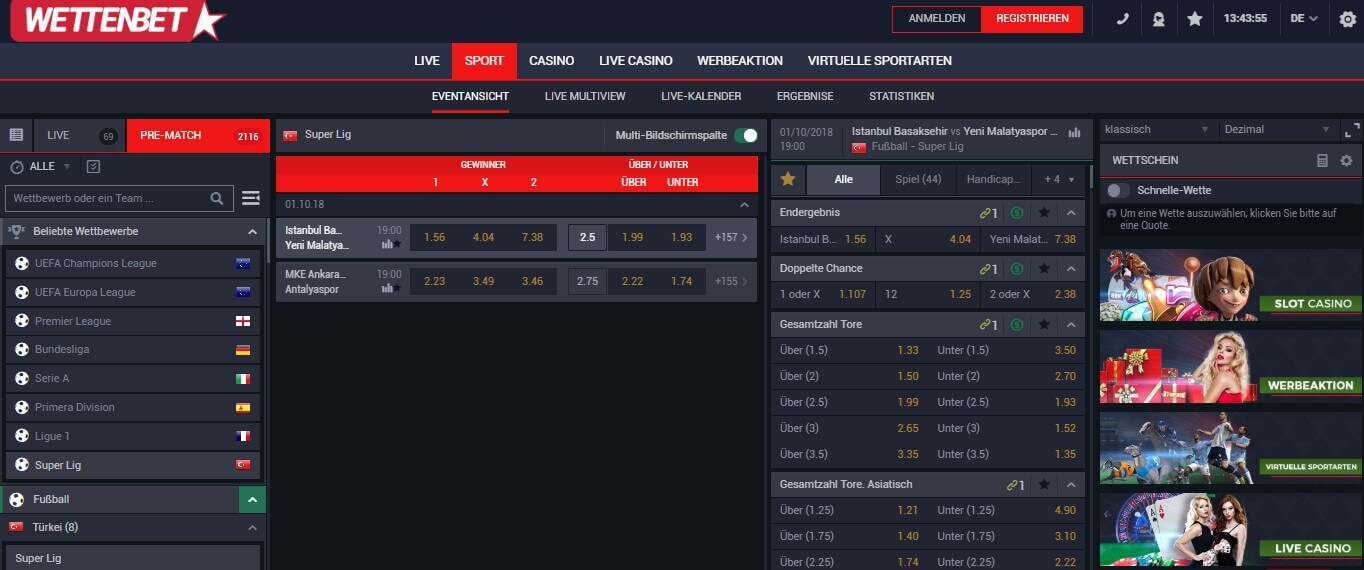Open the SLOT CASINO banner
Image resolution: width=1364 pixels, height=570 pixels.
[1230, 285]
